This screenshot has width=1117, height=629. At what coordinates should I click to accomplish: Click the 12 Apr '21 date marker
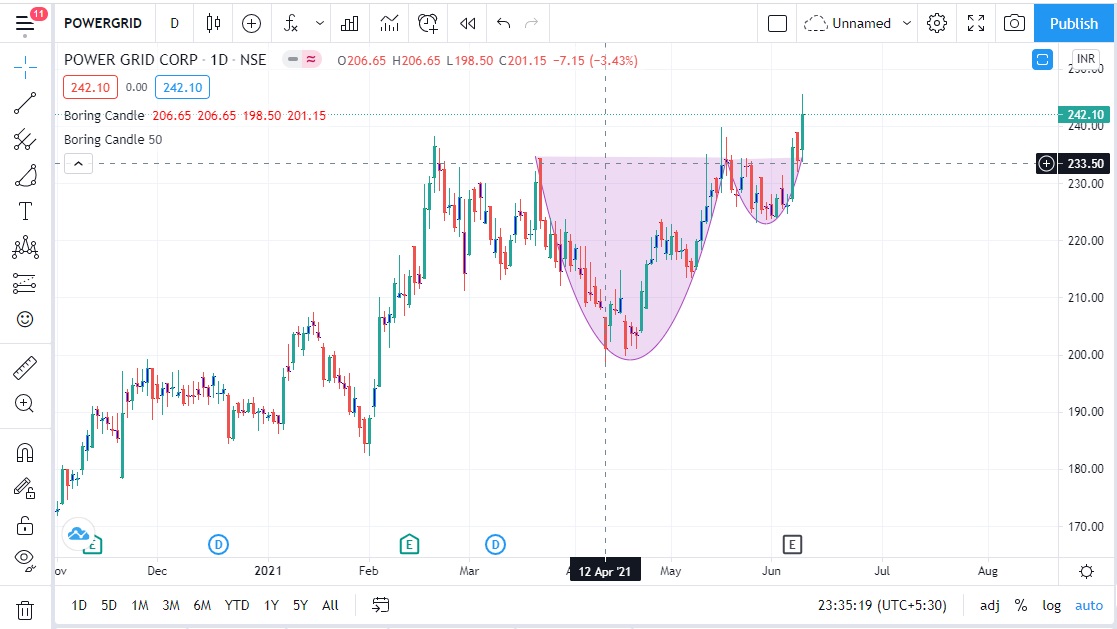coord(604,571)
